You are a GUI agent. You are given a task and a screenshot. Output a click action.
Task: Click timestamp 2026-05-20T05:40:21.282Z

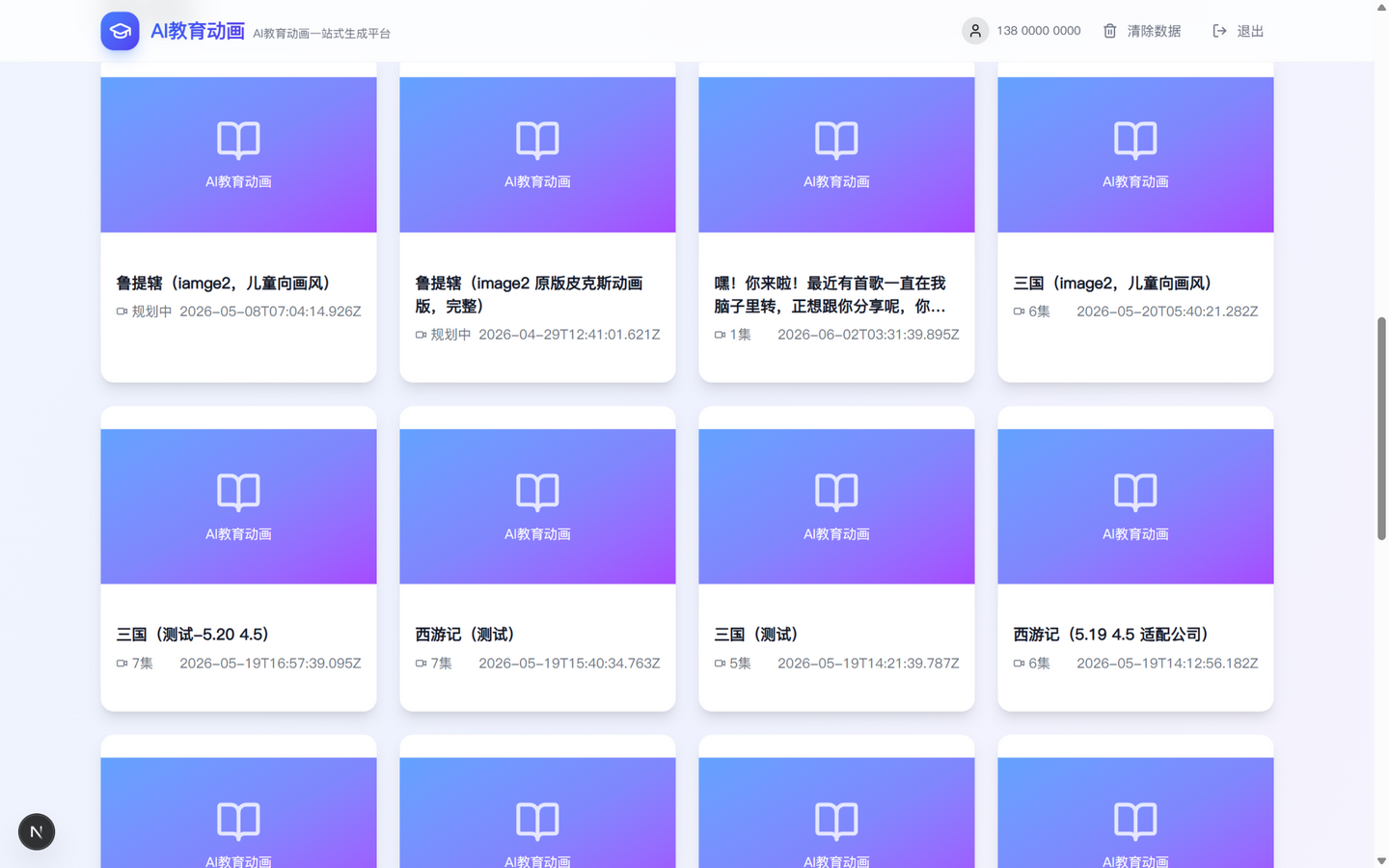(1167, 312)
